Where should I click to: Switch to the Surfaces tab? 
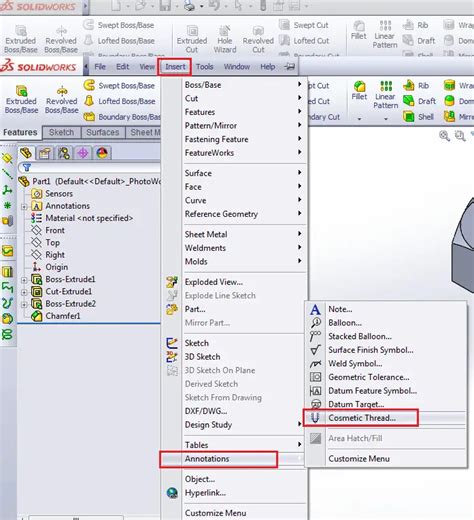tap(103, 132)
